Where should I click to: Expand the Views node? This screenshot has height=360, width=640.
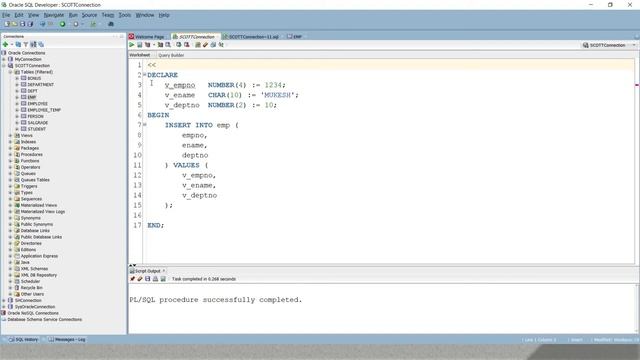[x=11, y=135]
